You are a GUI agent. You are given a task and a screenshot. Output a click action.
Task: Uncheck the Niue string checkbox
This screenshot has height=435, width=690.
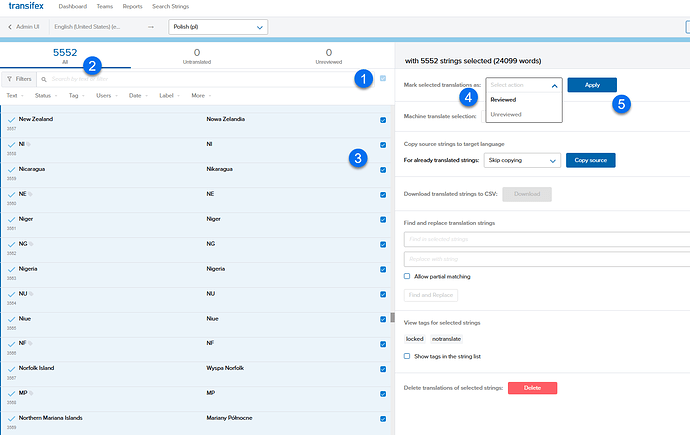[x=383, y=319]
